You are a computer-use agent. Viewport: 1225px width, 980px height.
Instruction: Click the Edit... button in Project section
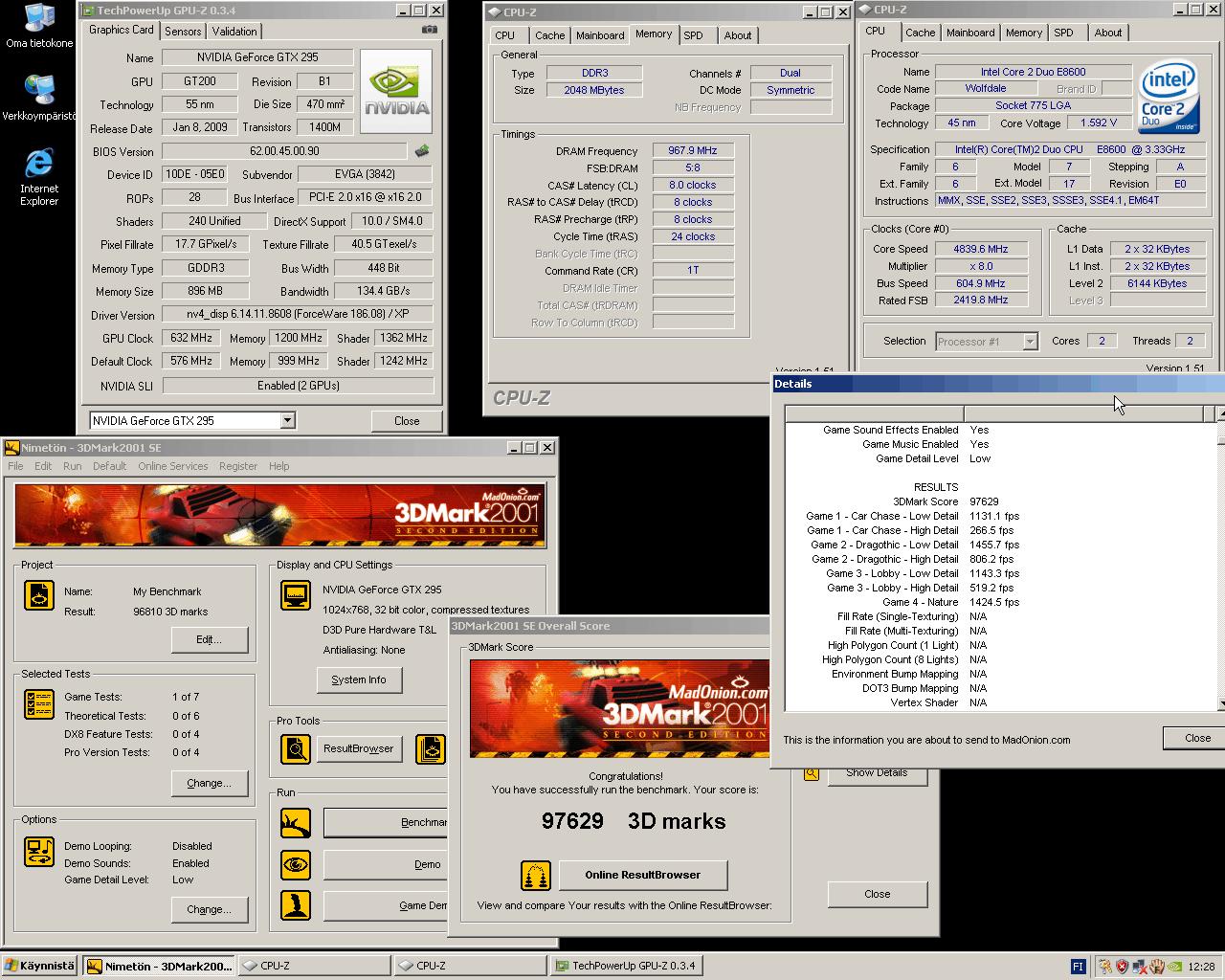point(209,639)
